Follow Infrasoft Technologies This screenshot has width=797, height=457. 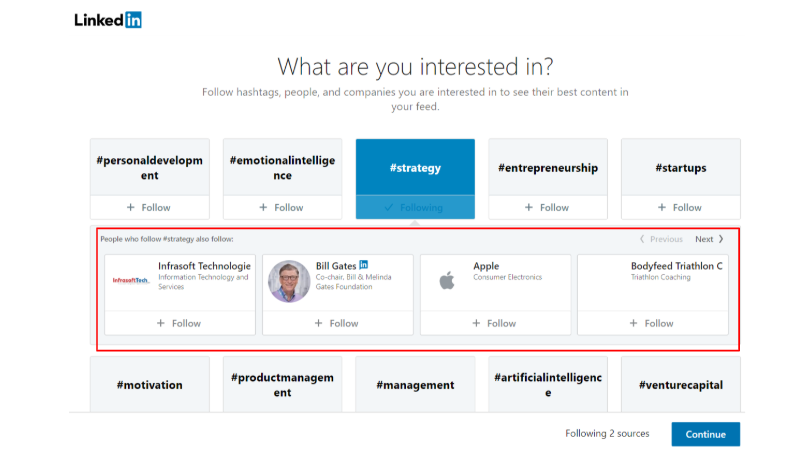[179, 323]
